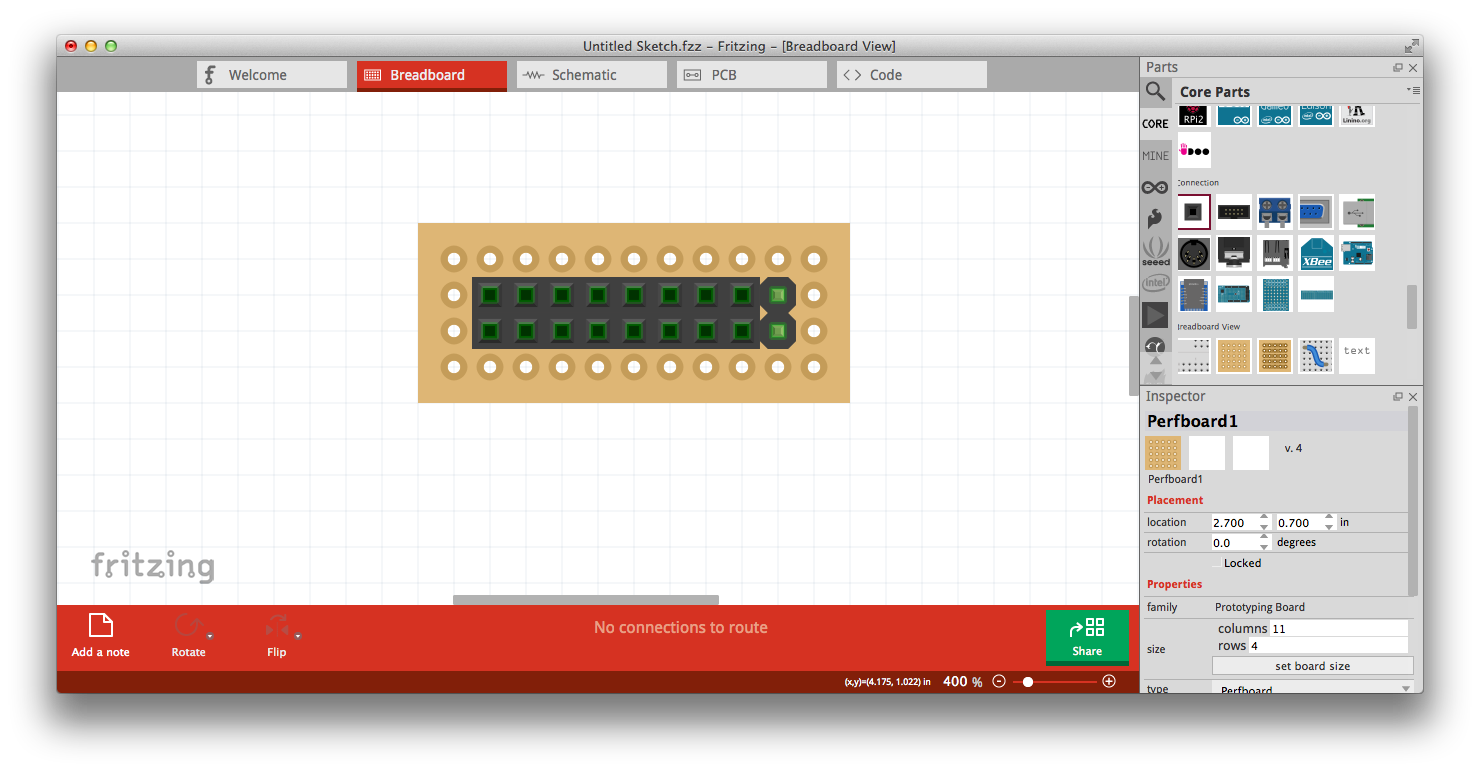Select the blue D-sub connector part
This screenshot has height=772, width=1480.
(x=1316, y=212)
